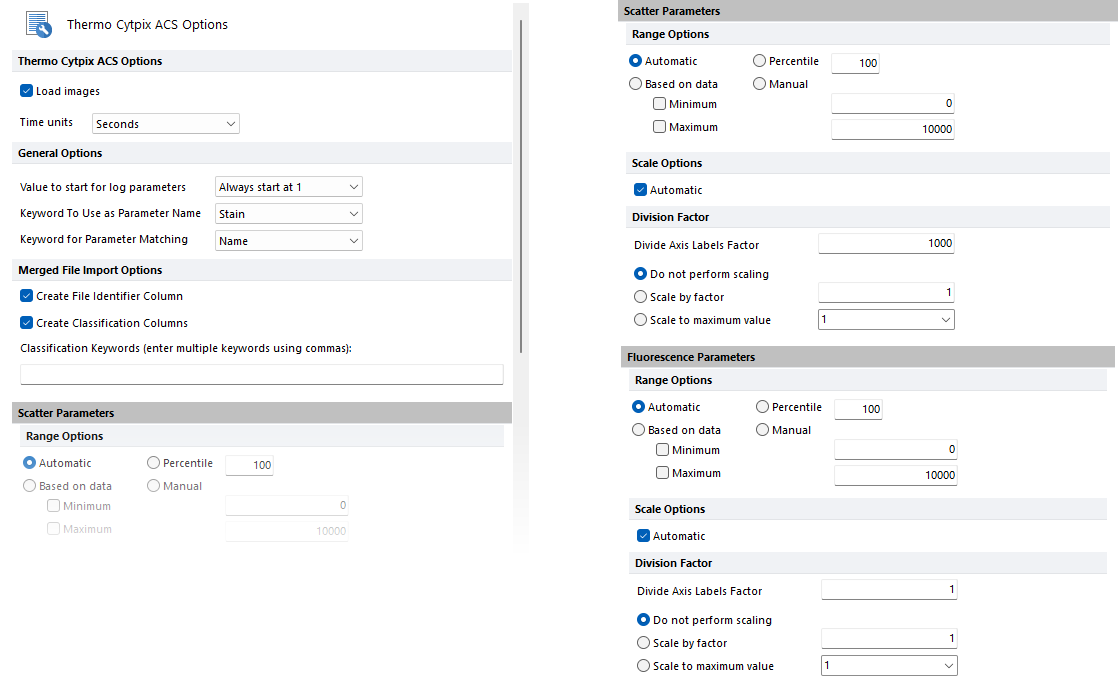Click Fluorescence Parameters Scale by factor value field

click(888, 639)
